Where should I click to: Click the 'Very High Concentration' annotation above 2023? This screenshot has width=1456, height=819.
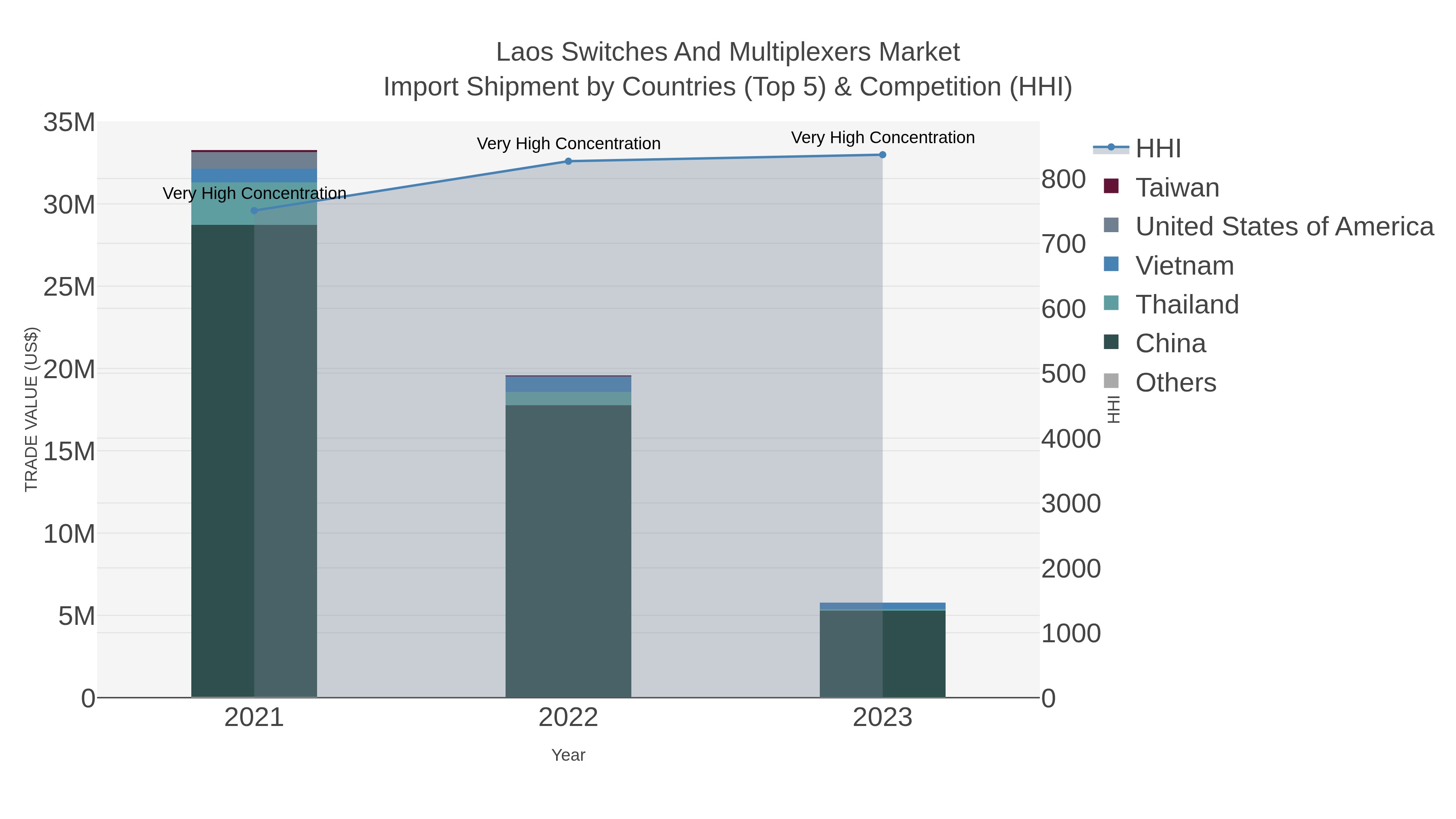(x=883, y=138)
